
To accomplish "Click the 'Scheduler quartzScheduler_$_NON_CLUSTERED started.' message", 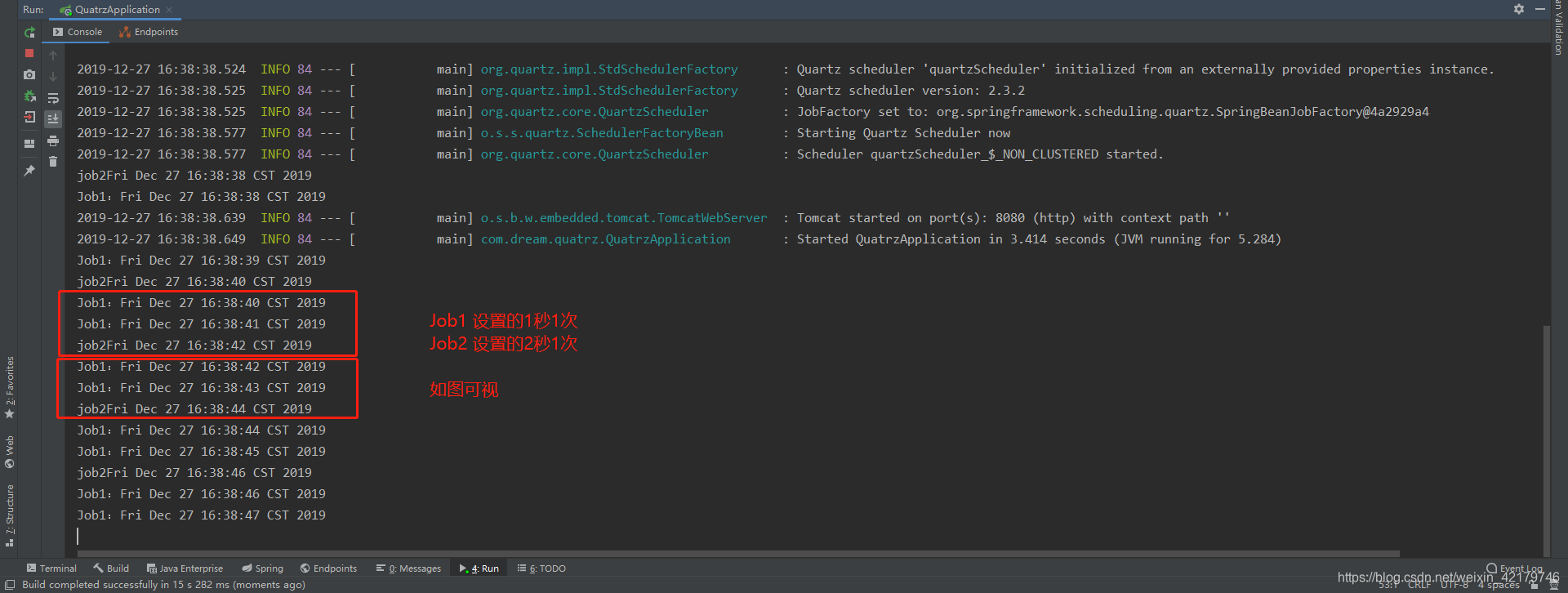I will (980, 154).
